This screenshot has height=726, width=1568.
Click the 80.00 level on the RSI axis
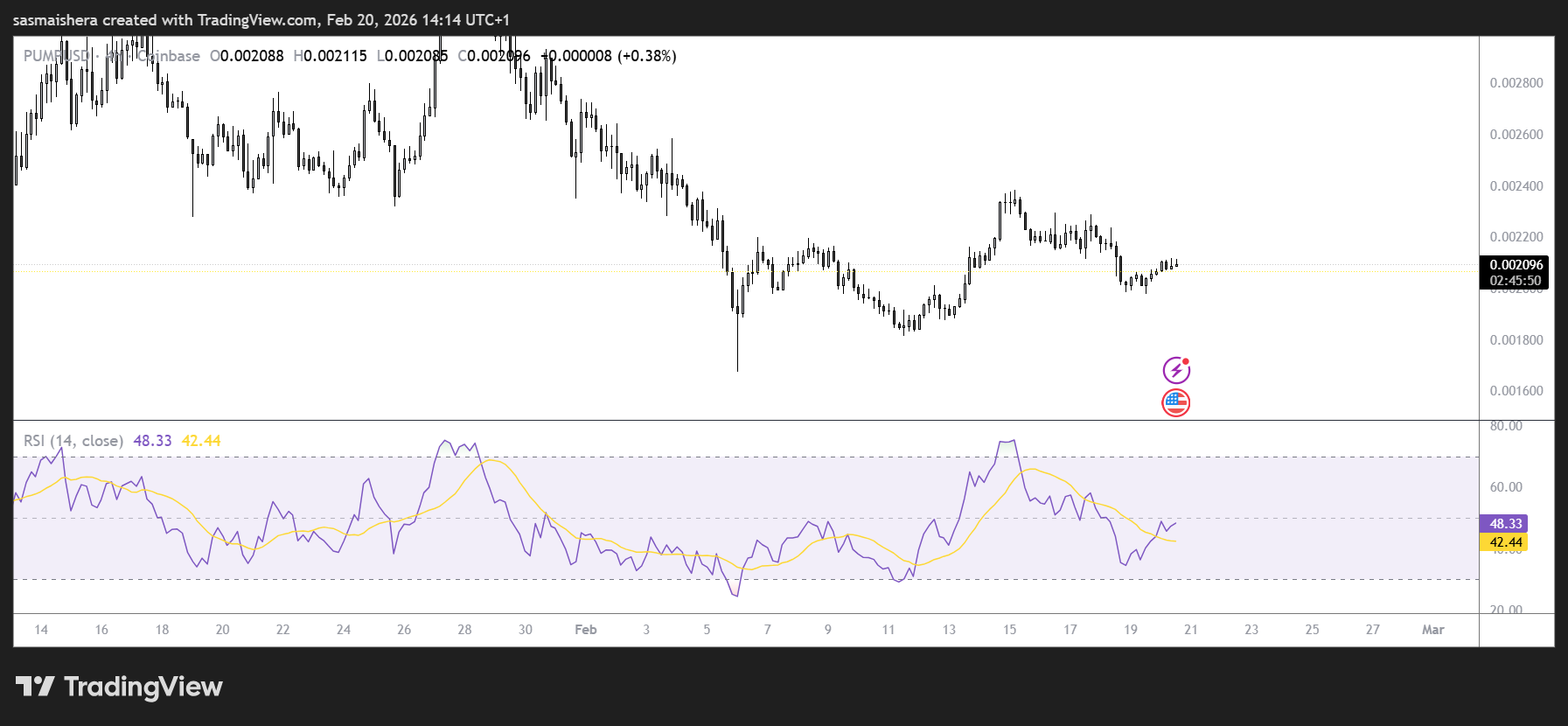[1506, 426]
